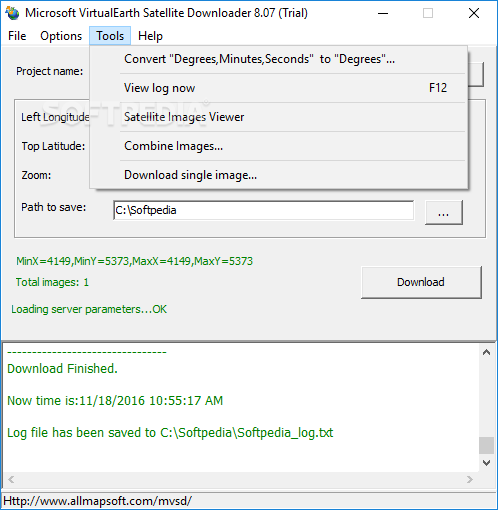Browse for save path with ... button

444,212
